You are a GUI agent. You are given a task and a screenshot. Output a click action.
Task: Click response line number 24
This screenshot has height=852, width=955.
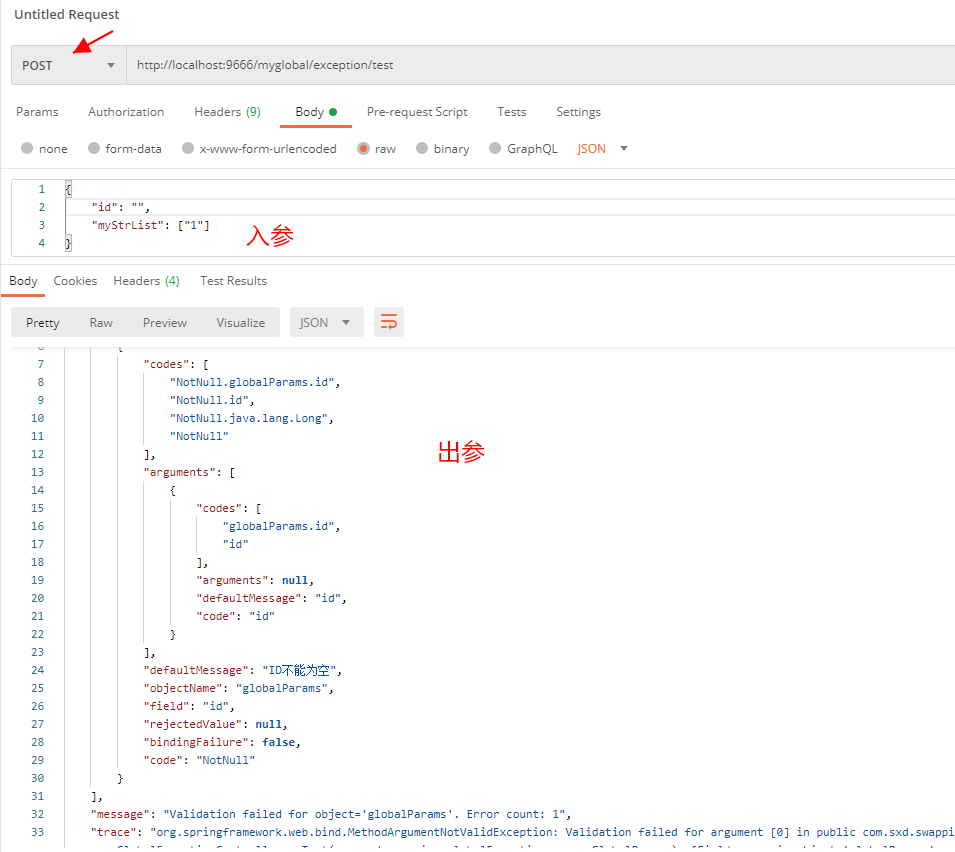point(37,671)
